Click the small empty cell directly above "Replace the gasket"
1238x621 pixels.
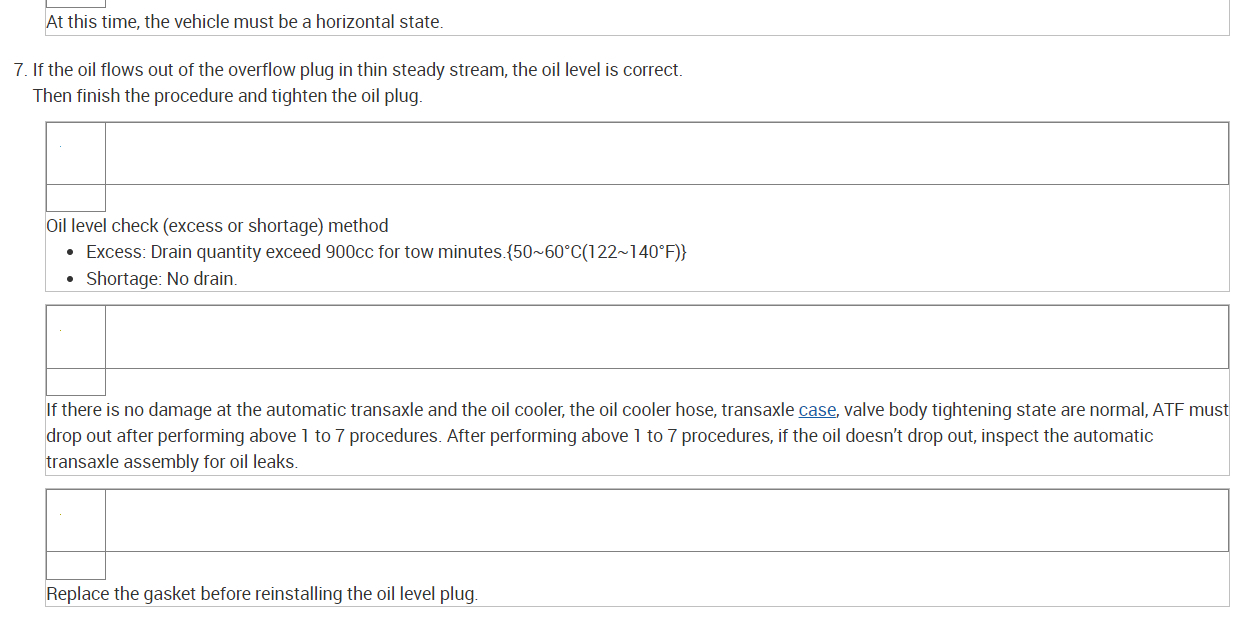point(75,565)
